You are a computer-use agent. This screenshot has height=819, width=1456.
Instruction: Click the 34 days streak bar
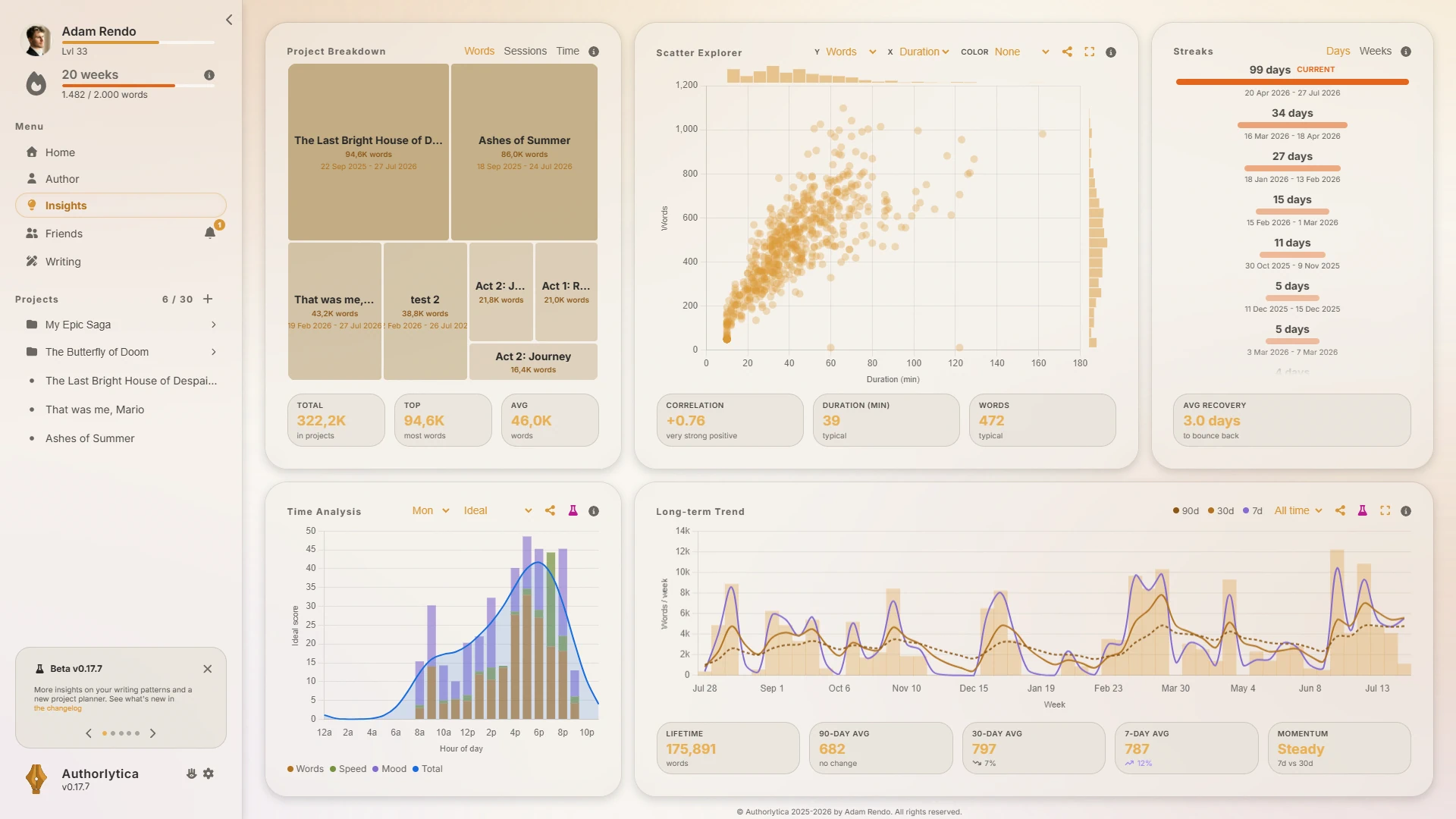coord(1292,125)
